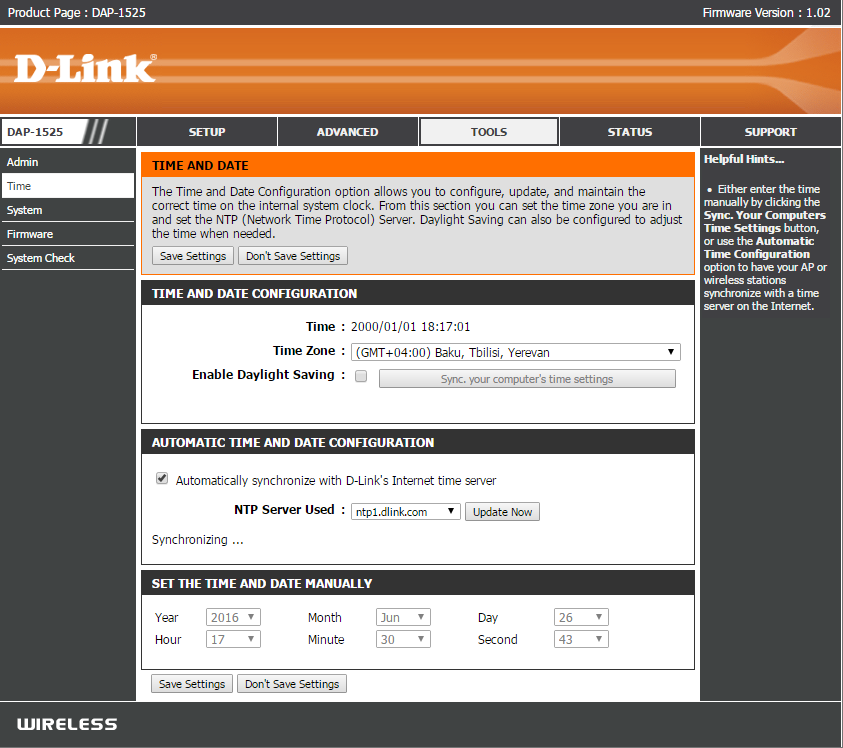The height and width of the screenshot is (748, 843).
Task: Open the Hour dropdown
Action: click(233, 639)
